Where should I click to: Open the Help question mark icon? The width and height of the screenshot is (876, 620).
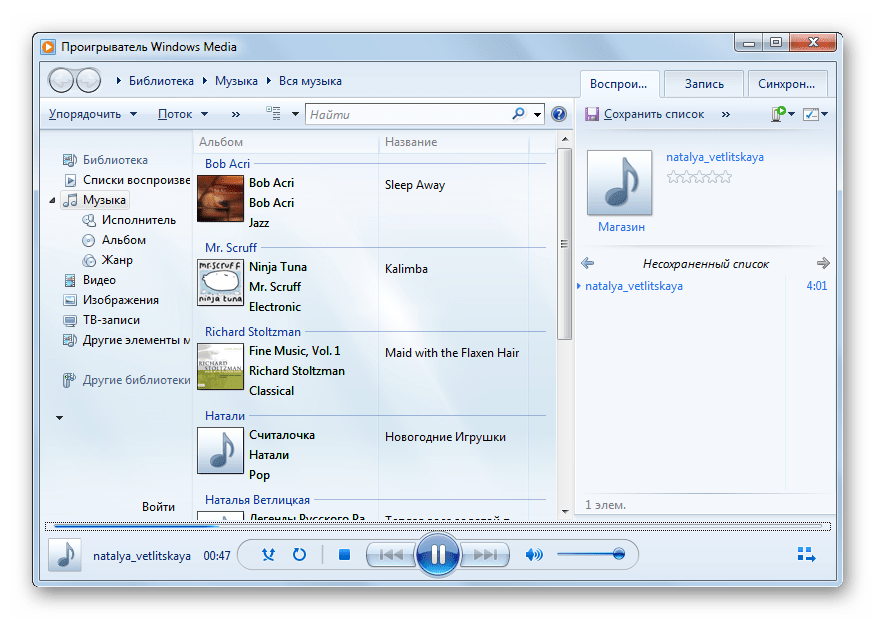click(x=559, y=114)
